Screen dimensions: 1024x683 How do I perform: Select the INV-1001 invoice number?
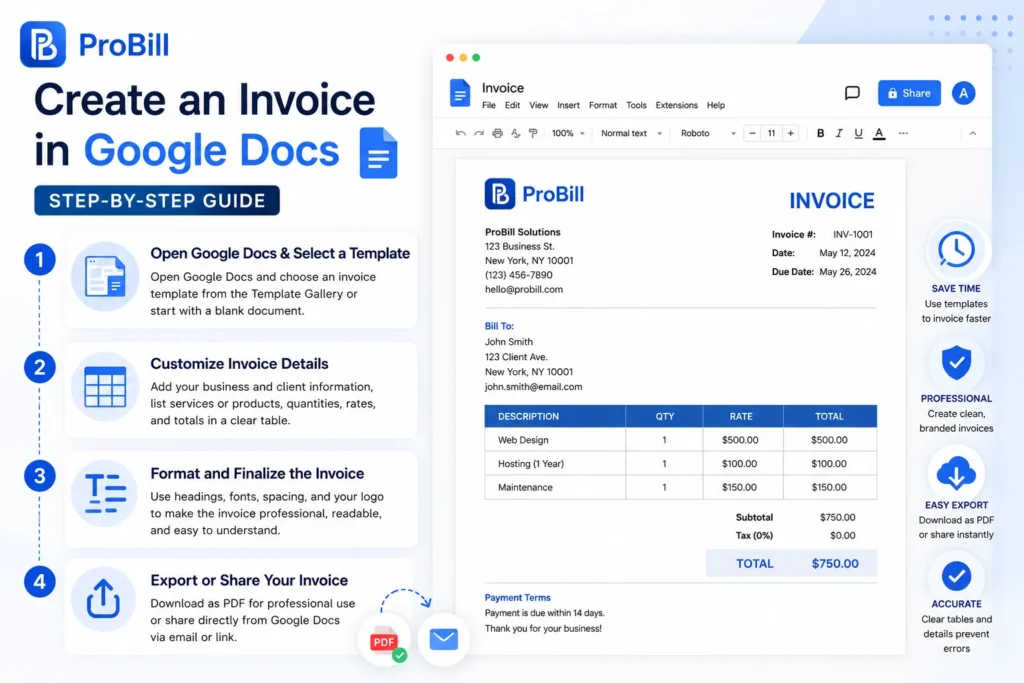[x=852, y=234]
